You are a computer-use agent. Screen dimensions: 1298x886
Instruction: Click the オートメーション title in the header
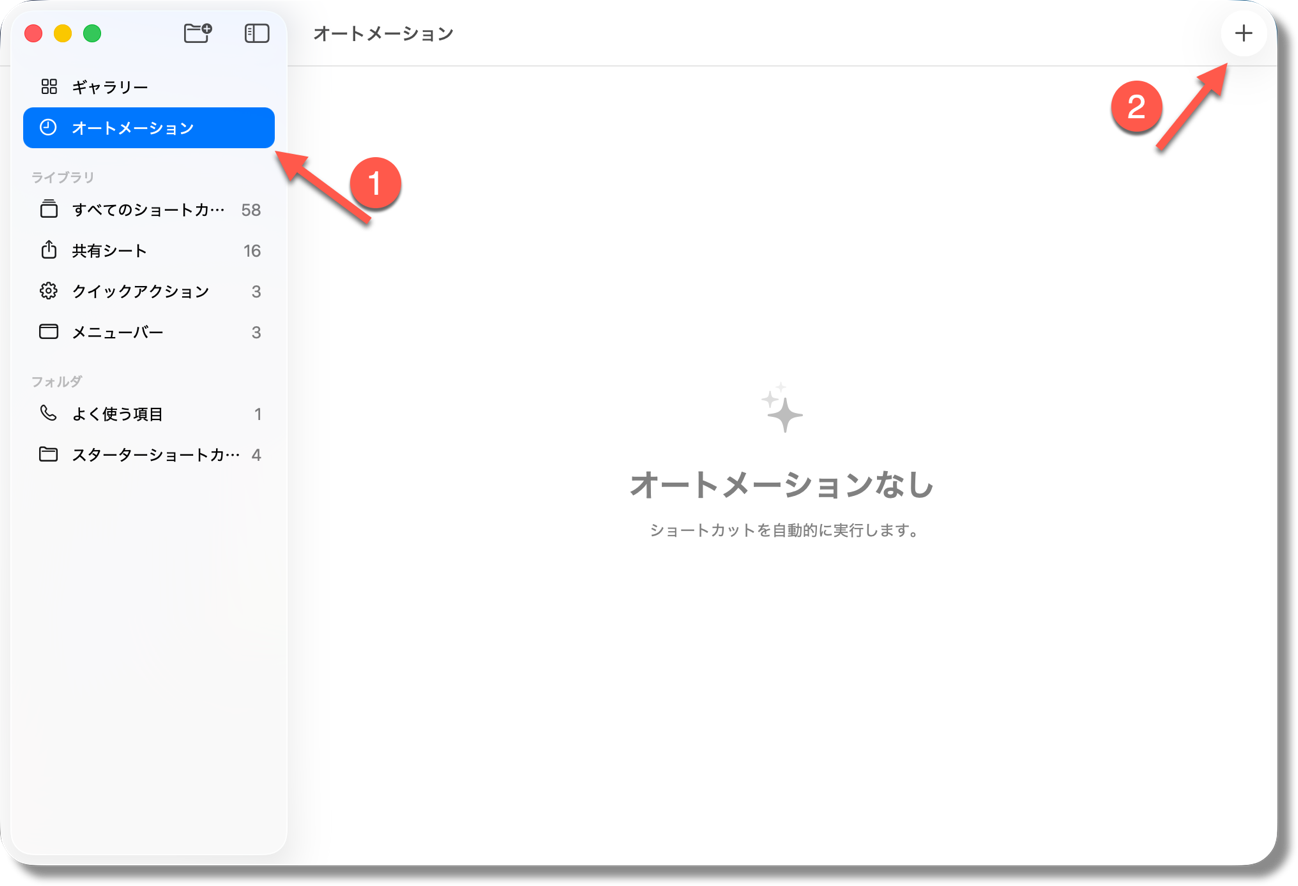point(385,32)
